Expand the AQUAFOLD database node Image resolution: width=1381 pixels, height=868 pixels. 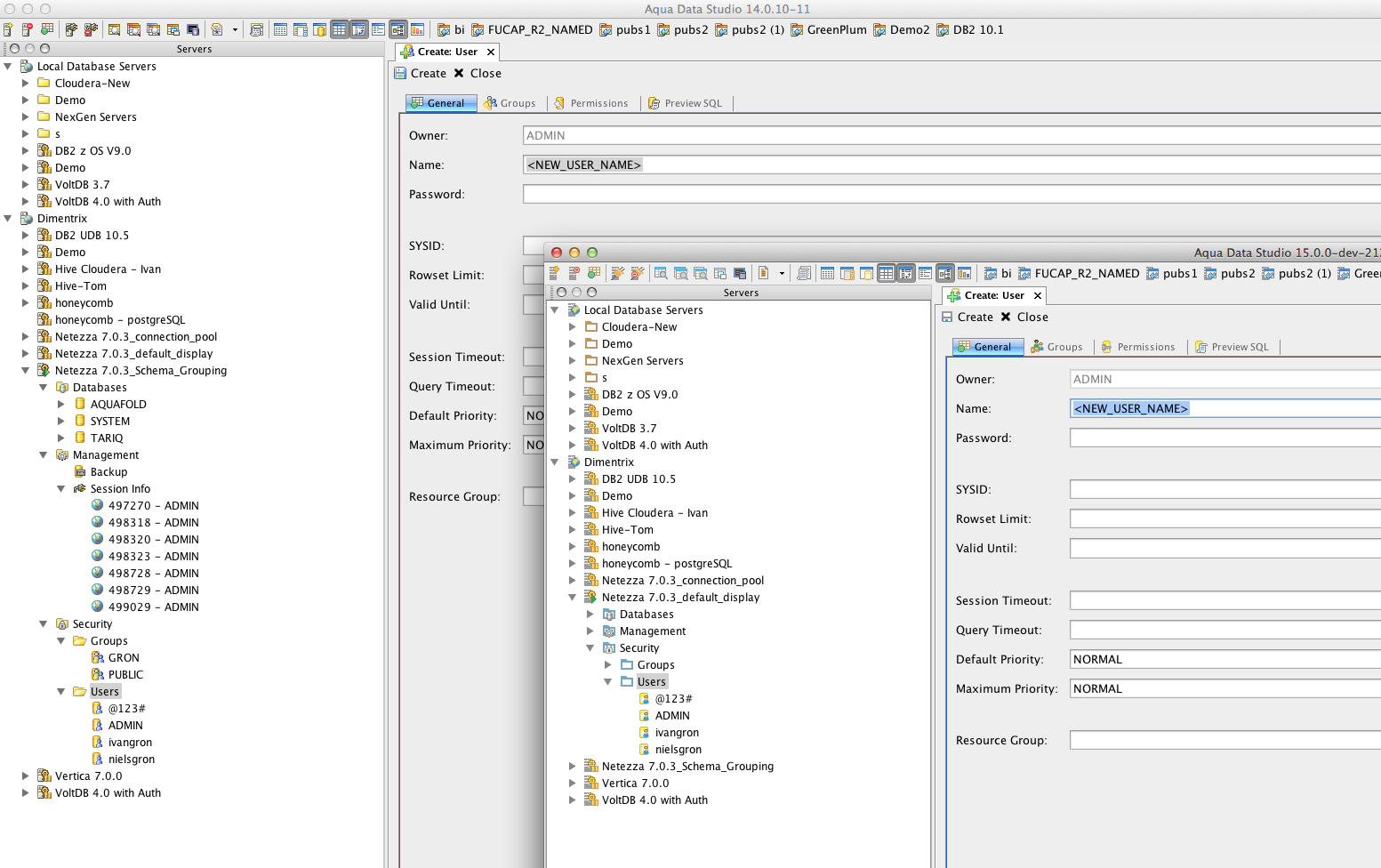(x=61, y=404)
